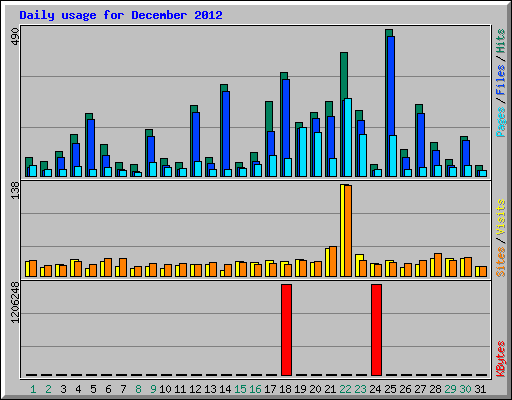Viewport: 512px width, 400px height.
Task: Click x-axis day label "18"
Action: [x=285, y=389]
